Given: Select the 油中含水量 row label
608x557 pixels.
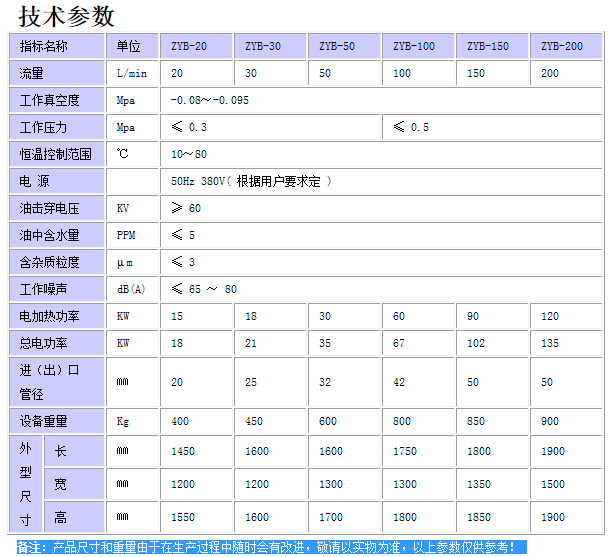Looking at the screenshot, I should 49,236.
